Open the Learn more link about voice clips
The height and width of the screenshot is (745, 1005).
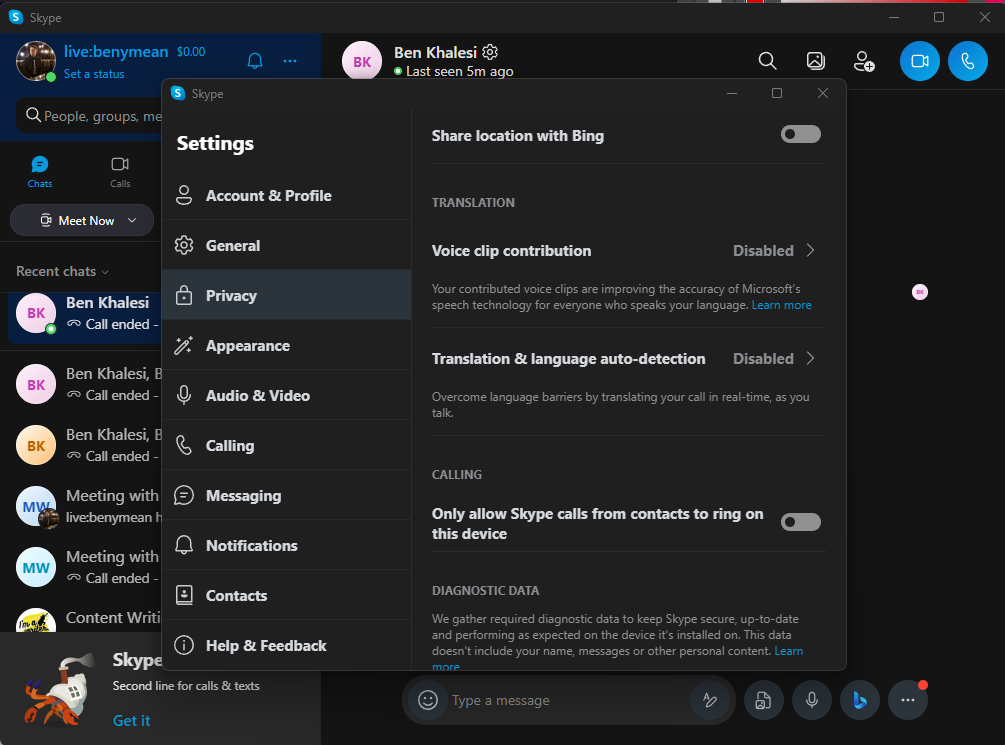tap(782, 304)
